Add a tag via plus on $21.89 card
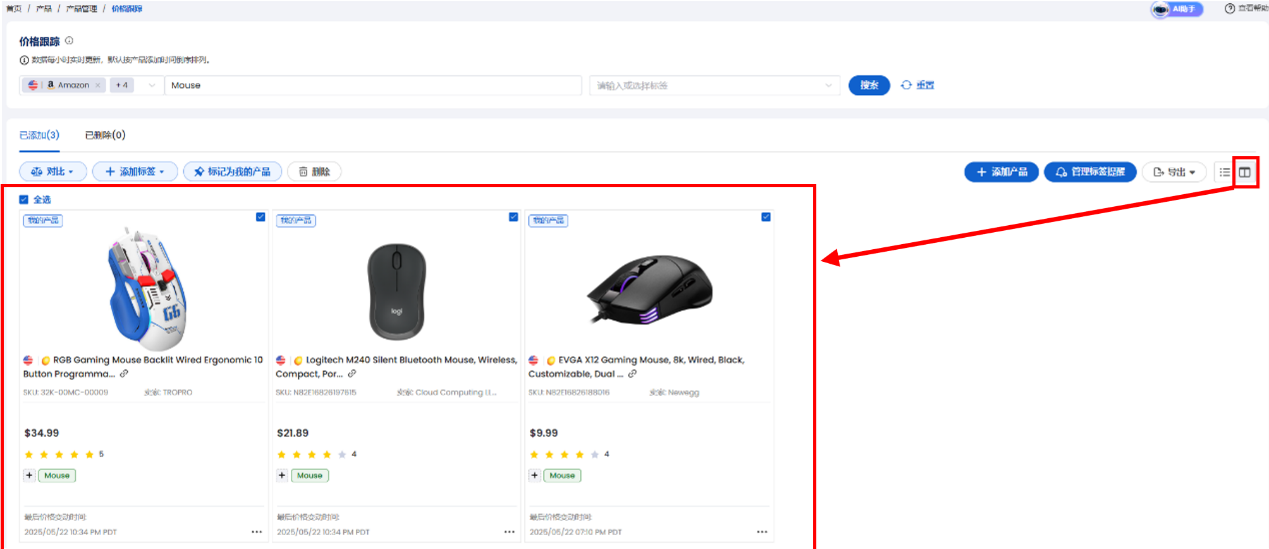The height and width of the screenshot is (549, 1269). pyautogui.click(x=282, y=476)
